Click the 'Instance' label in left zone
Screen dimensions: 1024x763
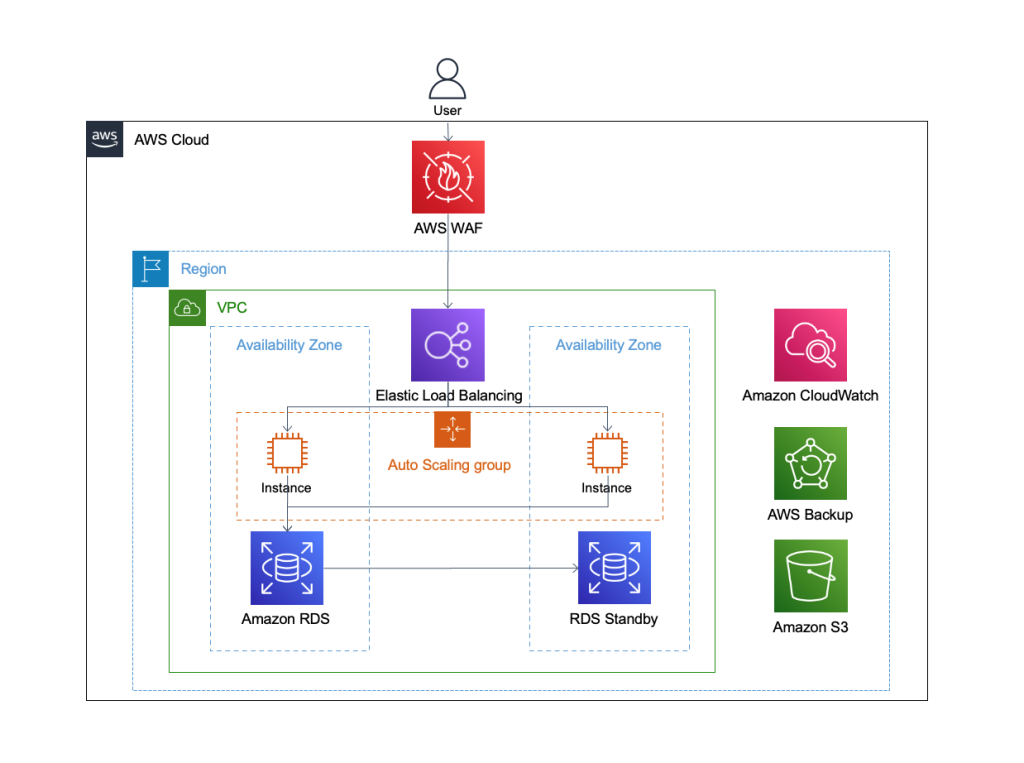(286, 488)
